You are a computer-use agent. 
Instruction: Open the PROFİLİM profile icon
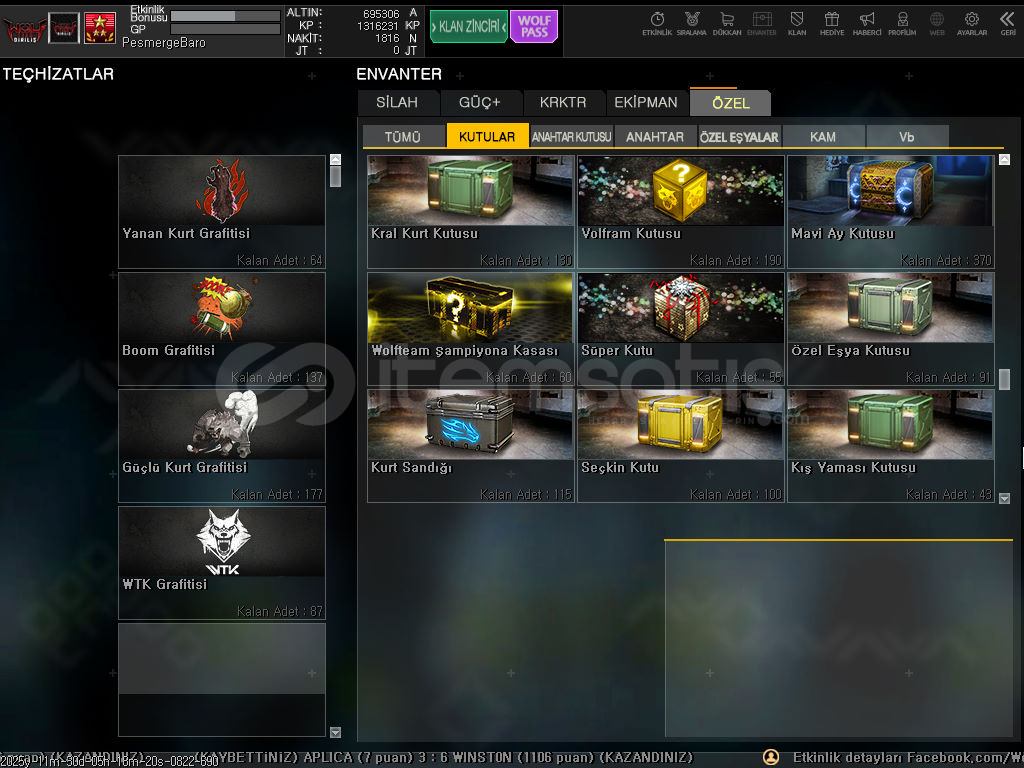coord(902,24)
